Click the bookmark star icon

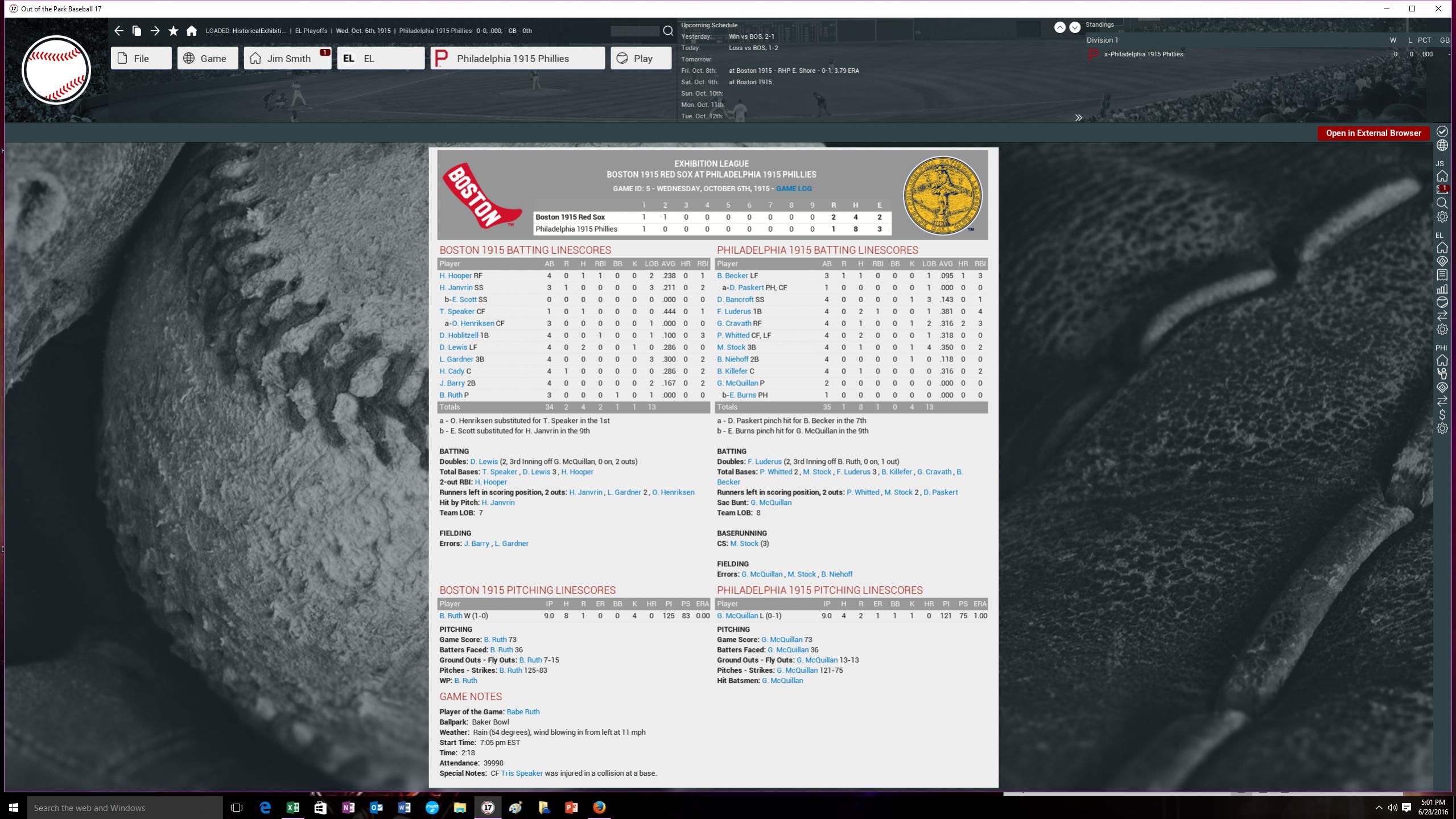(174, 31)
